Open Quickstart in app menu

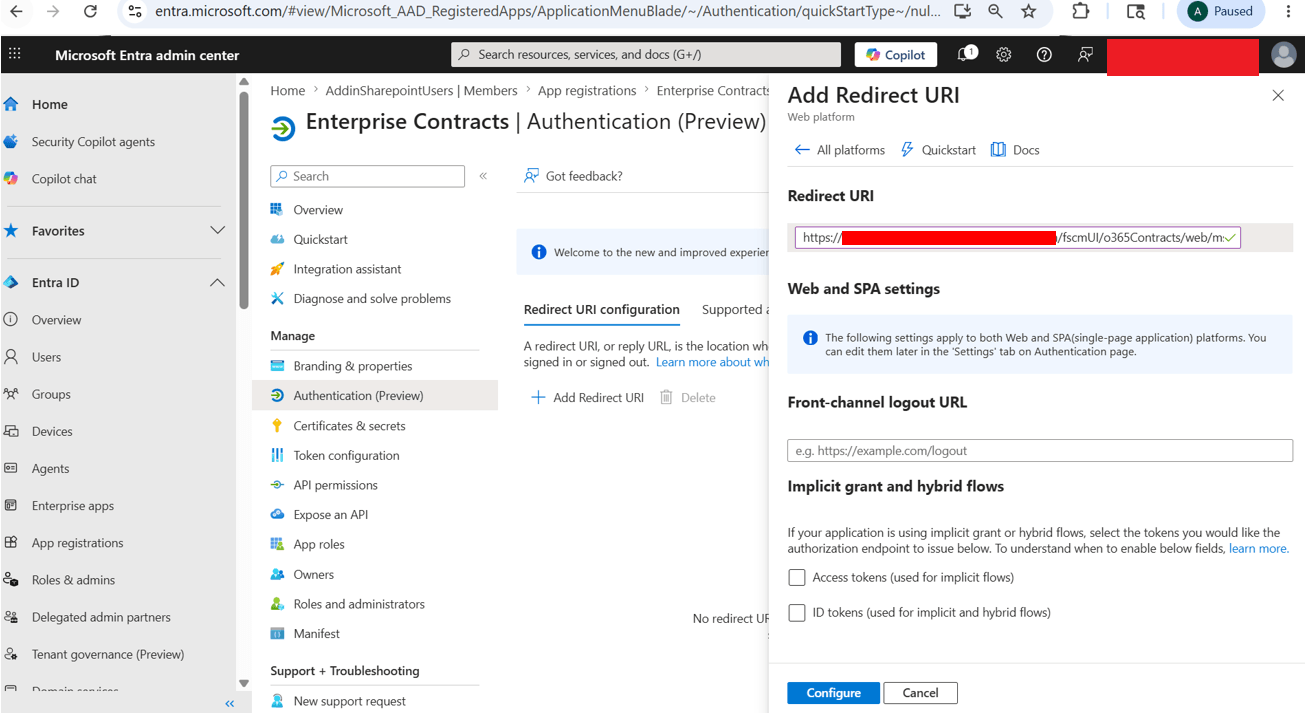click(x=320, y=240)
